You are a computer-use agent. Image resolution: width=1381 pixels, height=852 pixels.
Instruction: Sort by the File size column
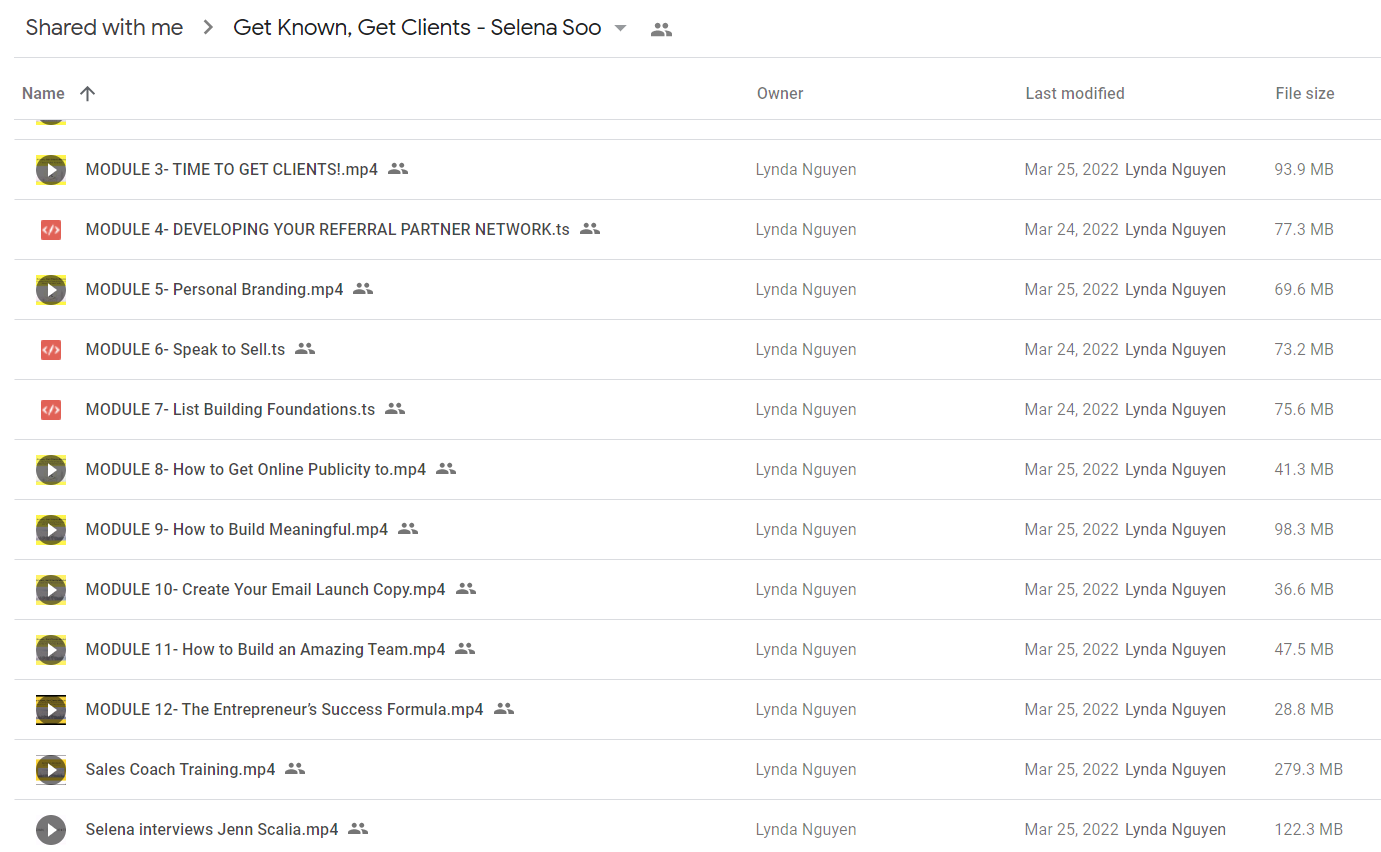1305,93
